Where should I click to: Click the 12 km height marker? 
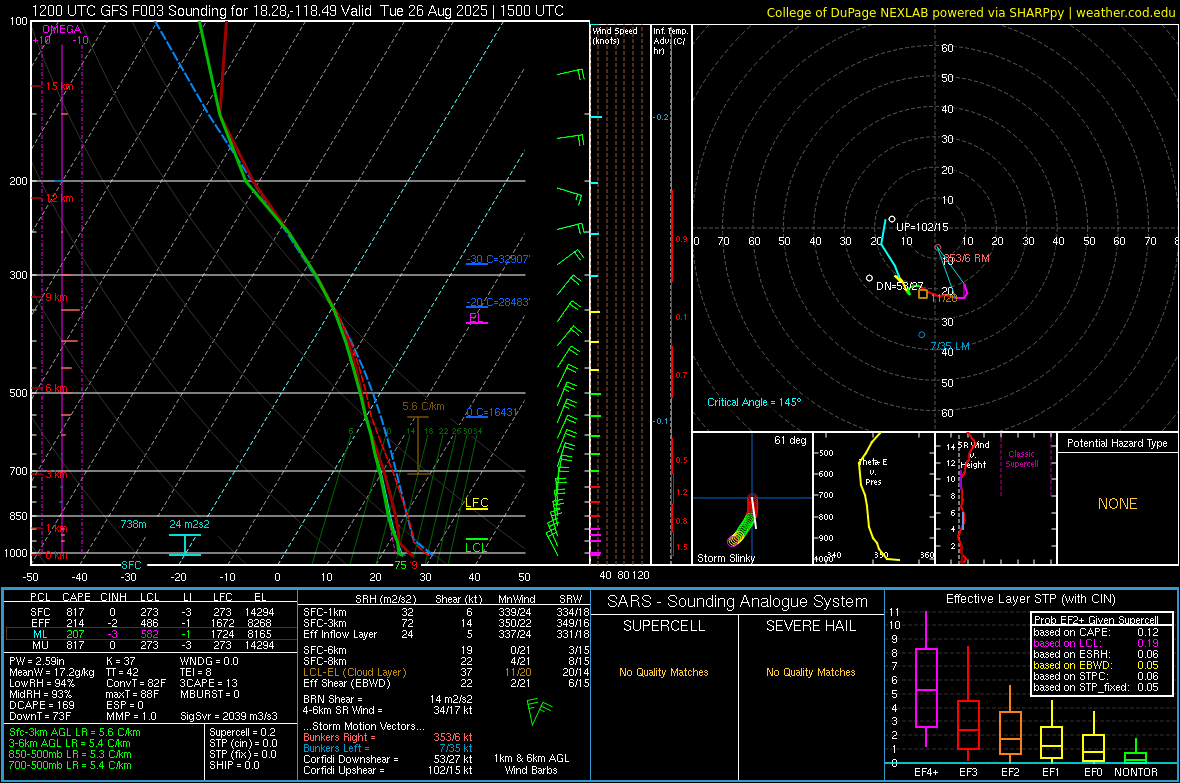(x=58, y=199)
